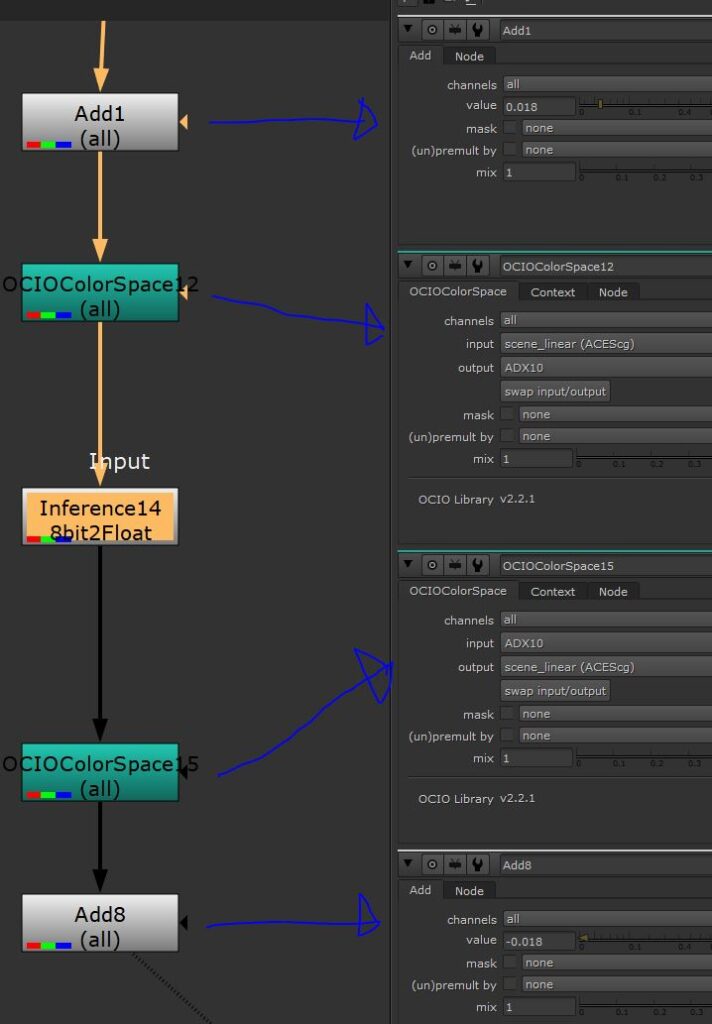This screenshot has height=1024, width=712.
Task: Click the input-pipes icon in OCIOColorSpace12 panel header
Action: point(455,266)
